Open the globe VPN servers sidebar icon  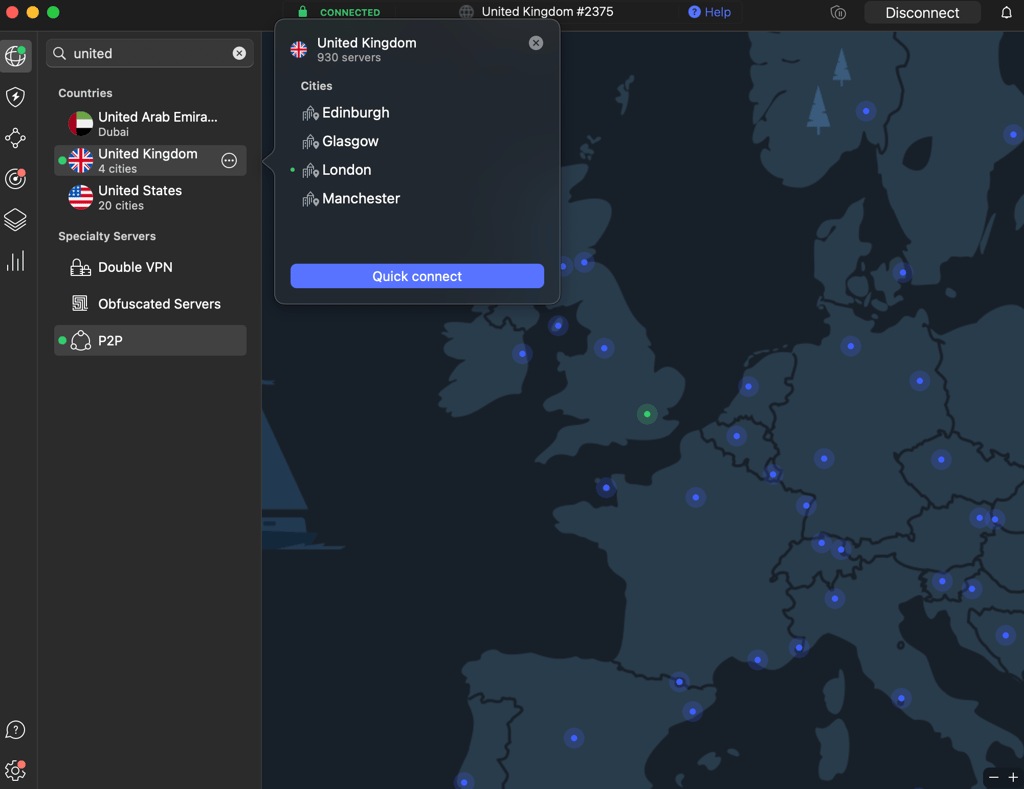(x=16, y=56)
